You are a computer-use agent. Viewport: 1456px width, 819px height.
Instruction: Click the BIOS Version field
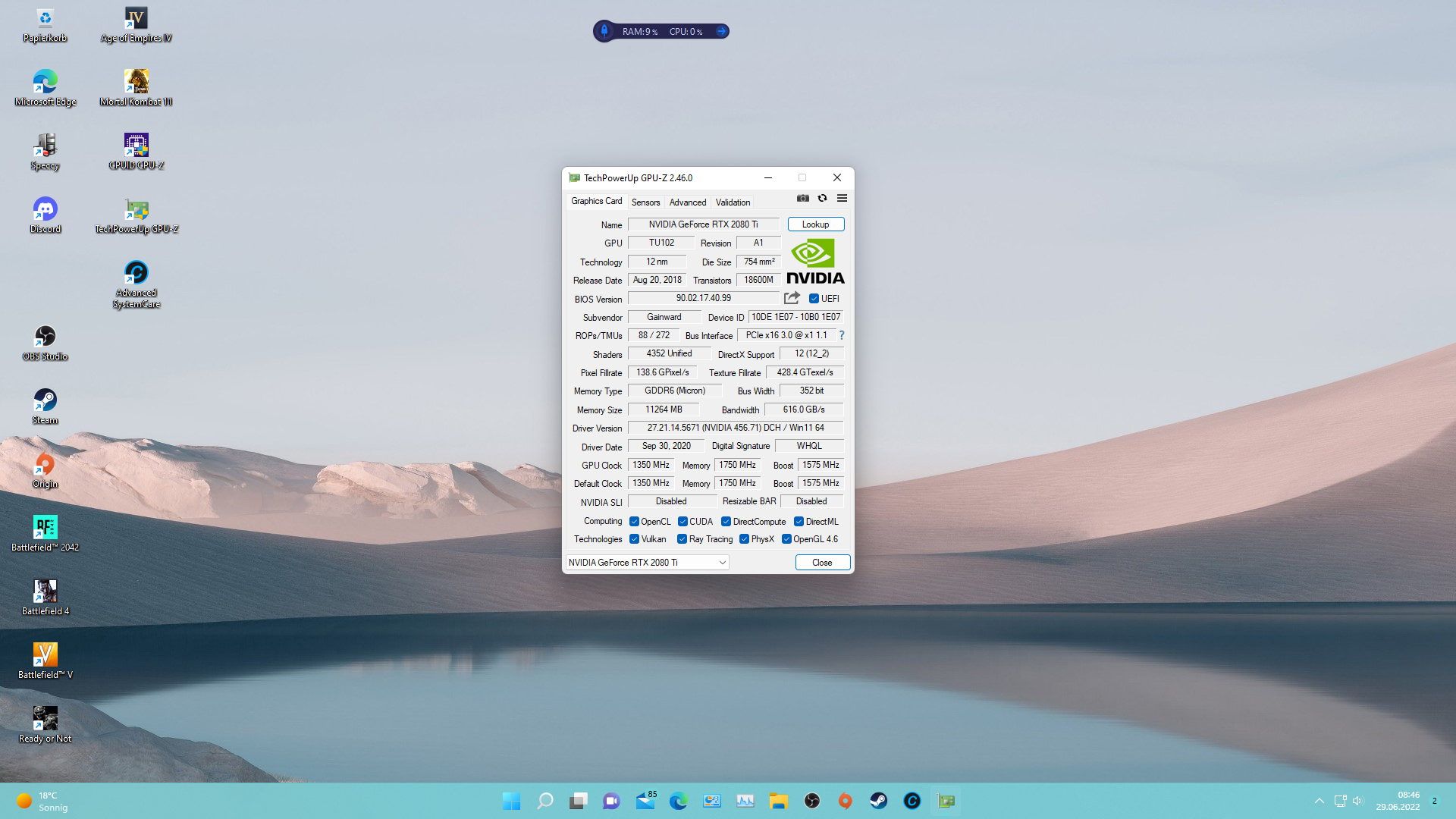coord(703,299)
